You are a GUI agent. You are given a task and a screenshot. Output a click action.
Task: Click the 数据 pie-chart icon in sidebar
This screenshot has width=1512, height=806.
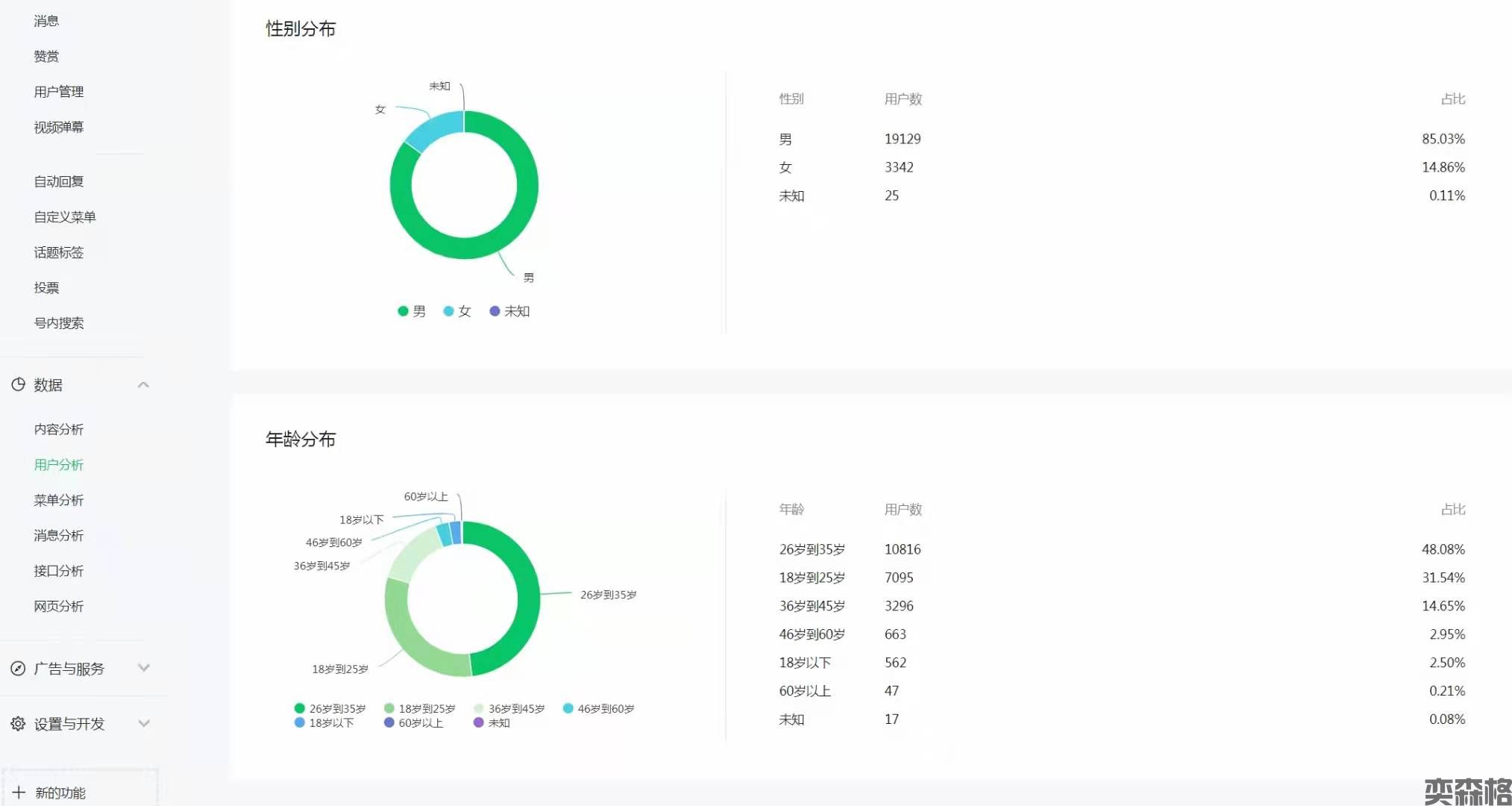(18, 384)
